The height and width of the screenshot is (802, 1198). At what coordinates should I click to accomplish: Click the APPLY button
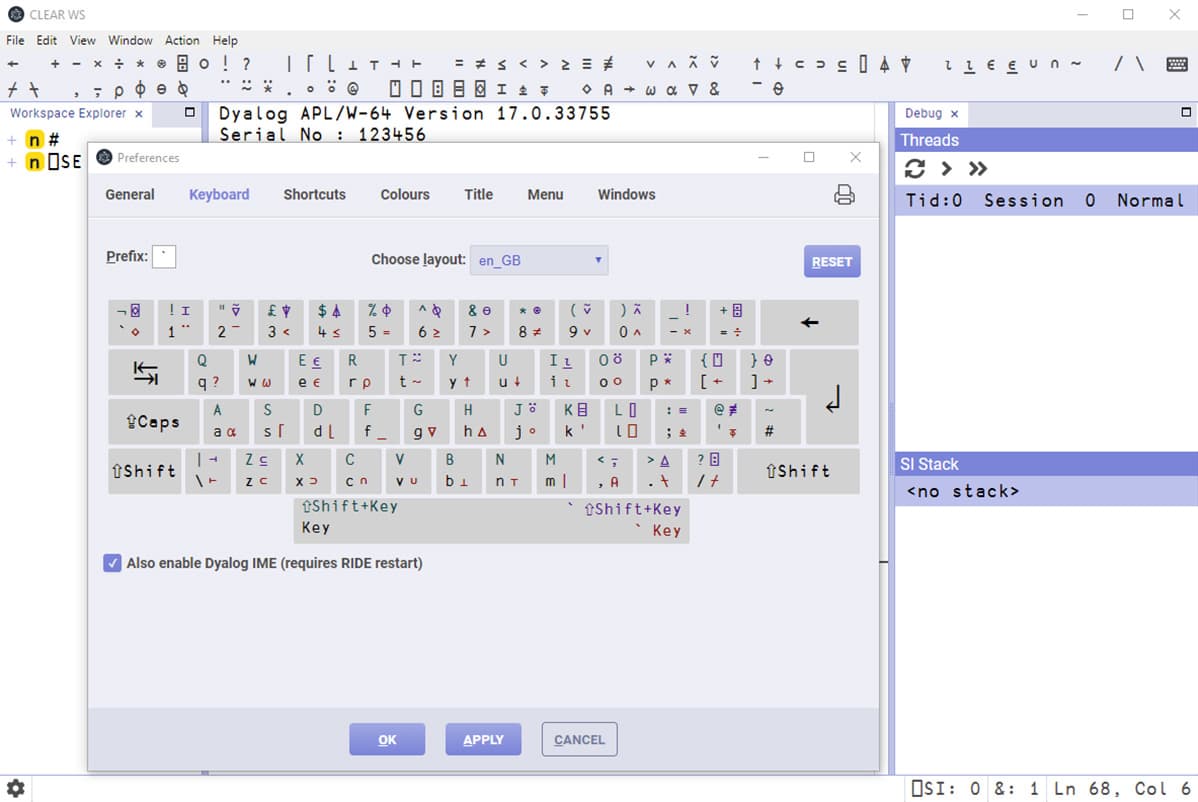point(484,739)
